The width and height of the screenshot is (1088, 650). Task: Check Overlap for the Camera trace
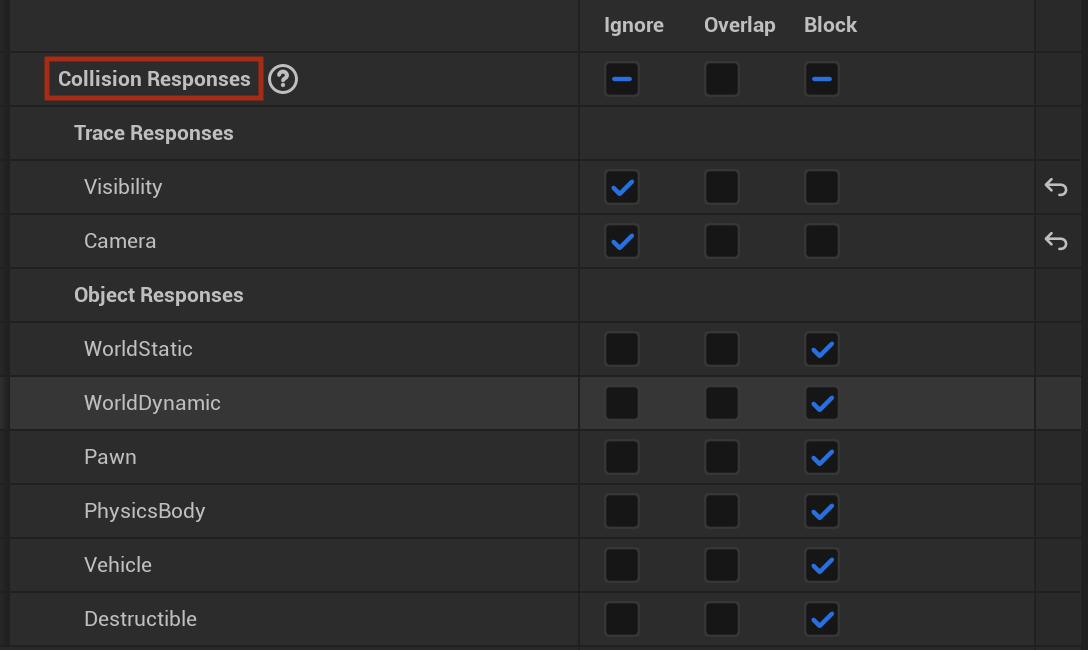pos(722,241)
